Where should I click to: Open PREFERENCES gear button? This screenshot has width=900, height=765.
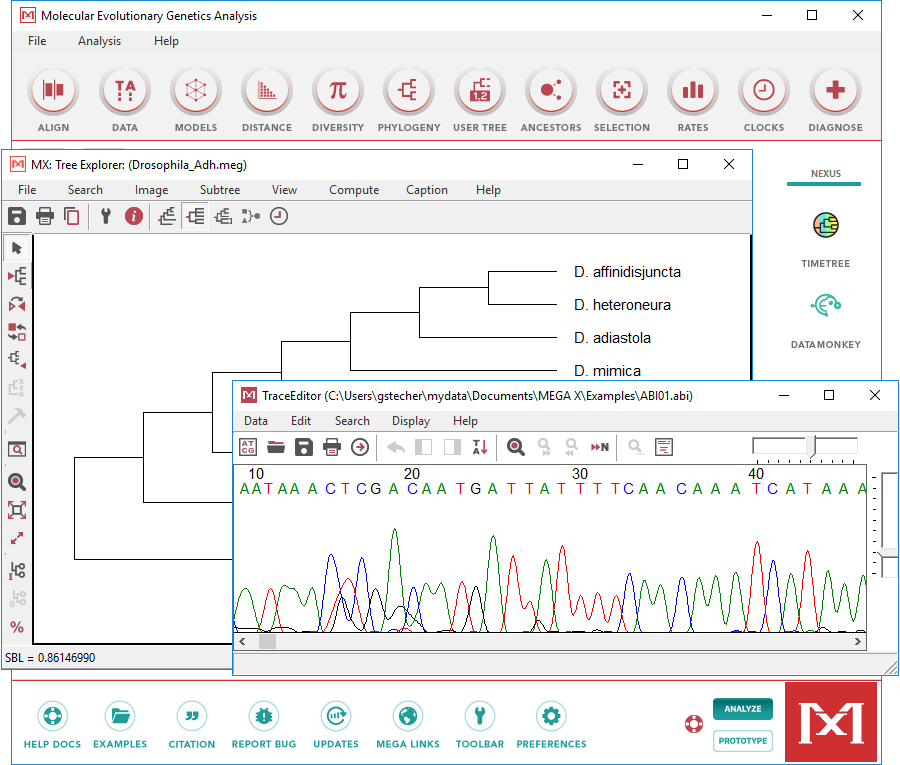[x=551, y=725]
